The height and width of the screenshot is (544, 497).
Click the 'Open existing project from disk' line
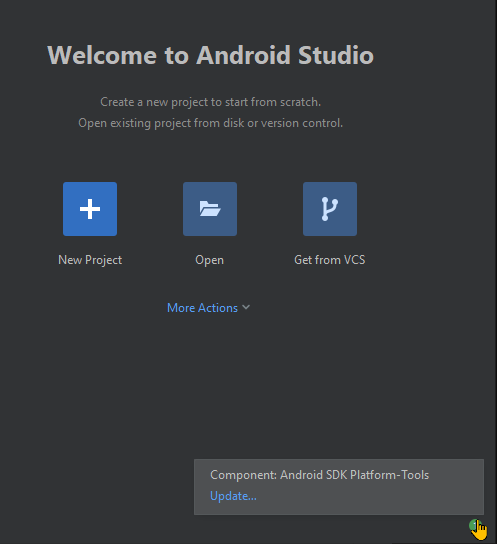(x=211, y=123)
